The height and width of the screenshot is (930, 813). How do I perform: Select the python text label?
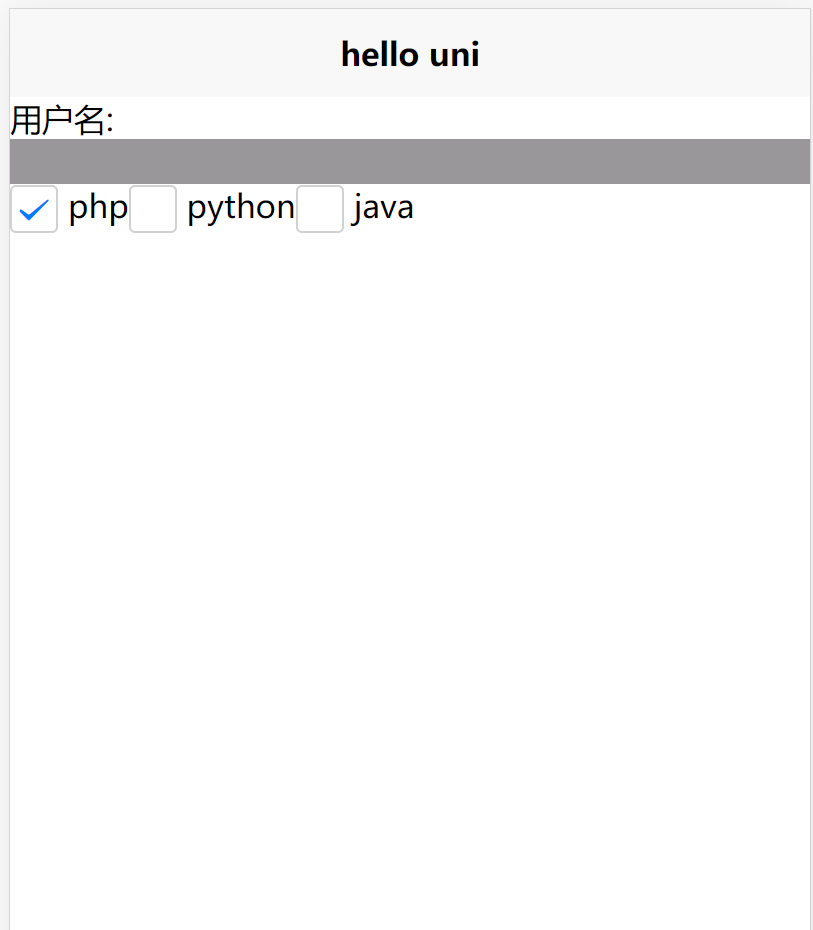[x=241, y=208]
